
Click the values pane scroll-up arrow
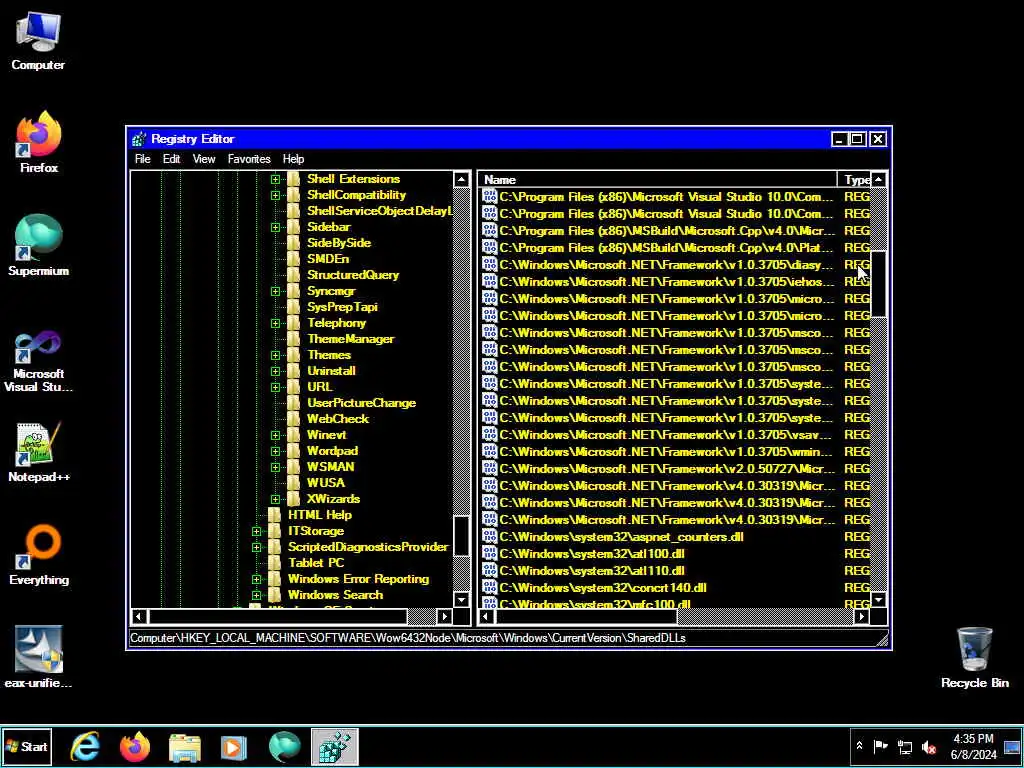point(878,180)
